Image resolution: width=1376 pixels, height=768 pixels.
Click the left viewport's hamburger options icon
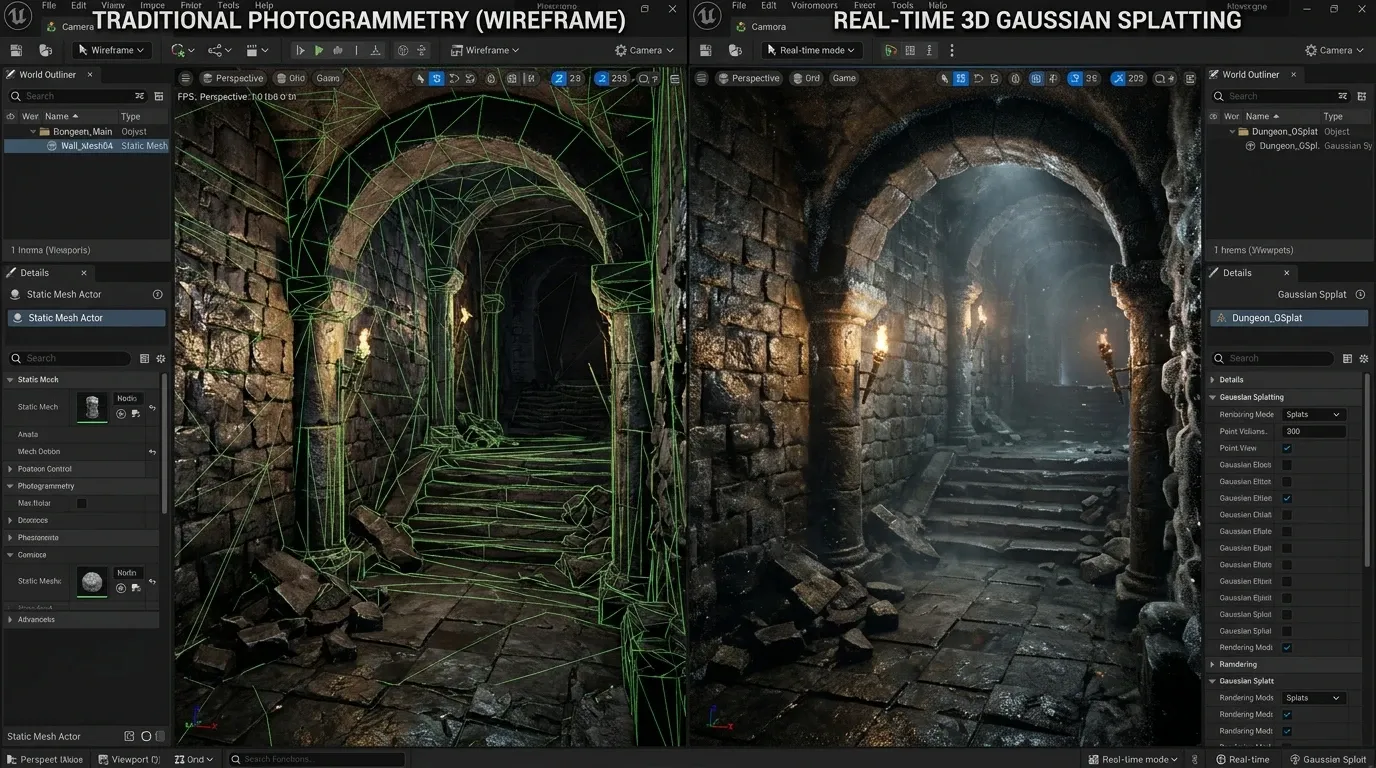tap(185, 78)
